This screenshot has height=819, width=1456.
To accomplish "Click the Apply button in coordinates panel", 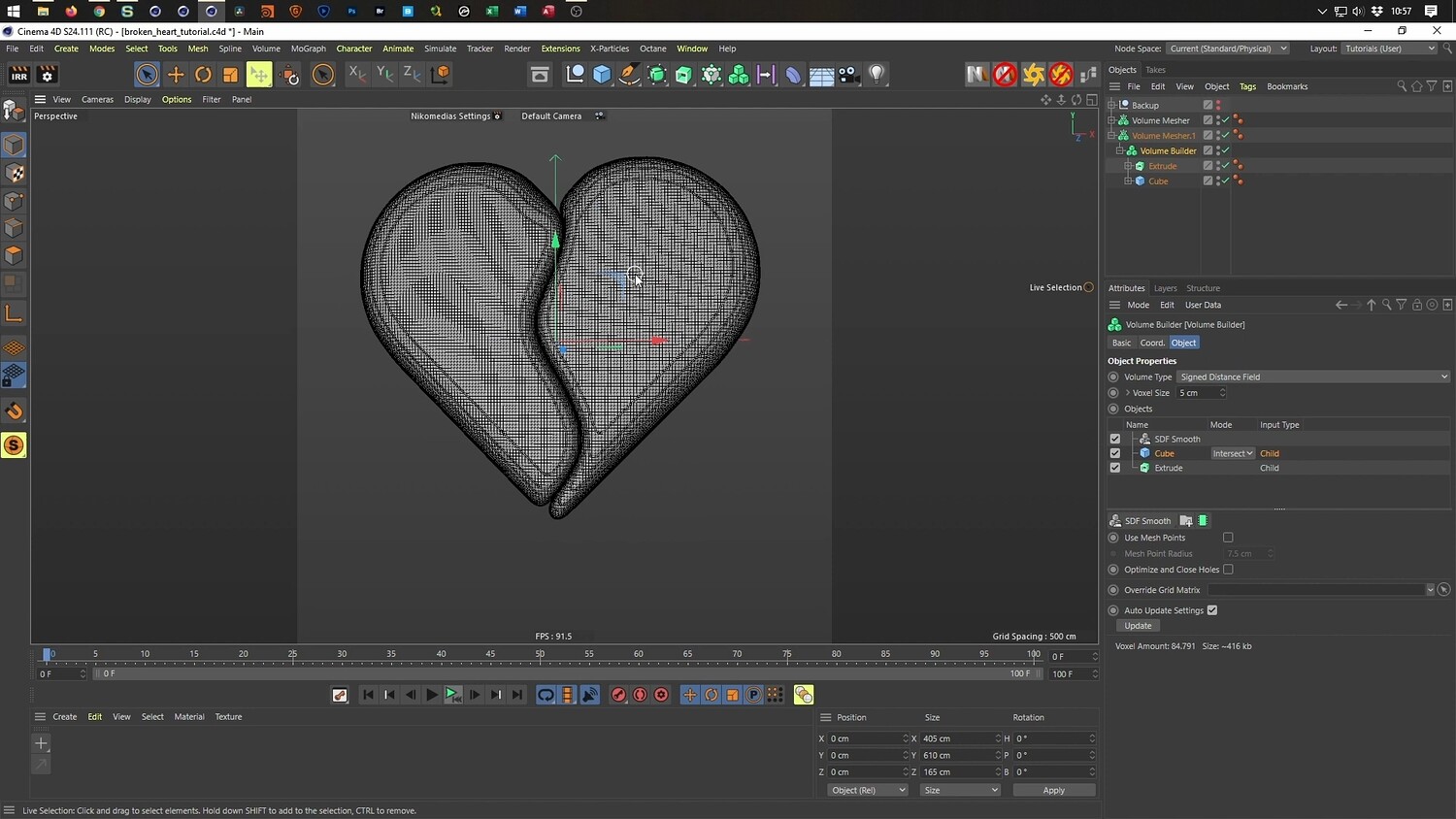I will coord(1053,790).
